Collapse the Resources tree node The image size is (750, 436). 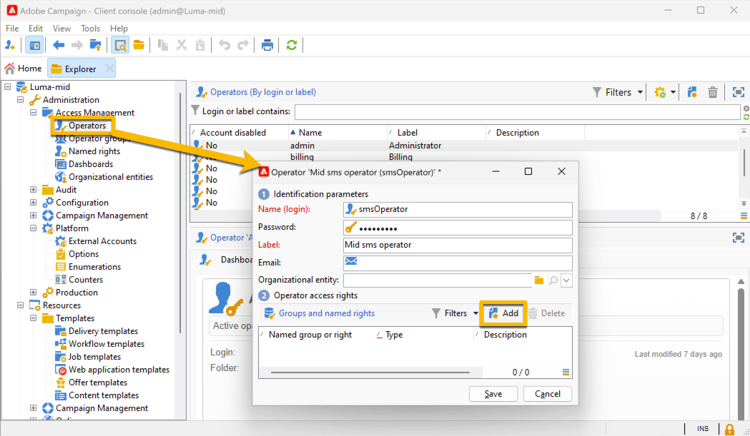click(21, 305)
